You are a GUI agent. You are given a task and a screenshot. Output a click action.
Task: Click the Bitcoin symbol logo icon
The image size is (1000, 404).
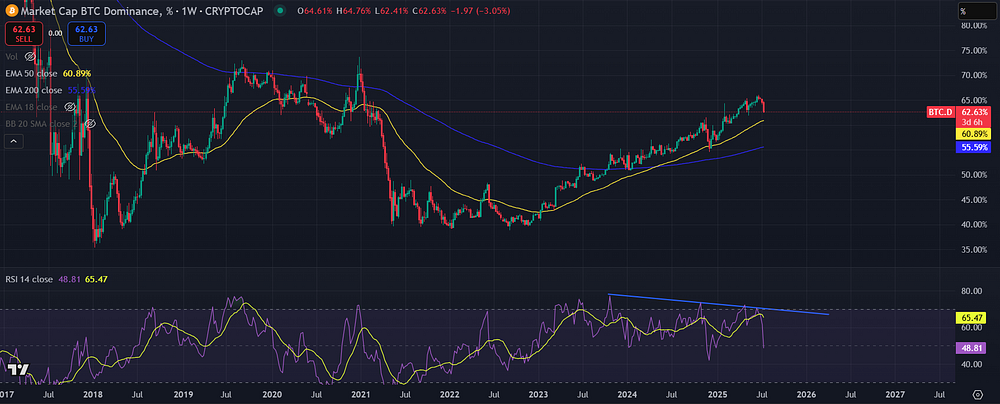tap(11, 10)
